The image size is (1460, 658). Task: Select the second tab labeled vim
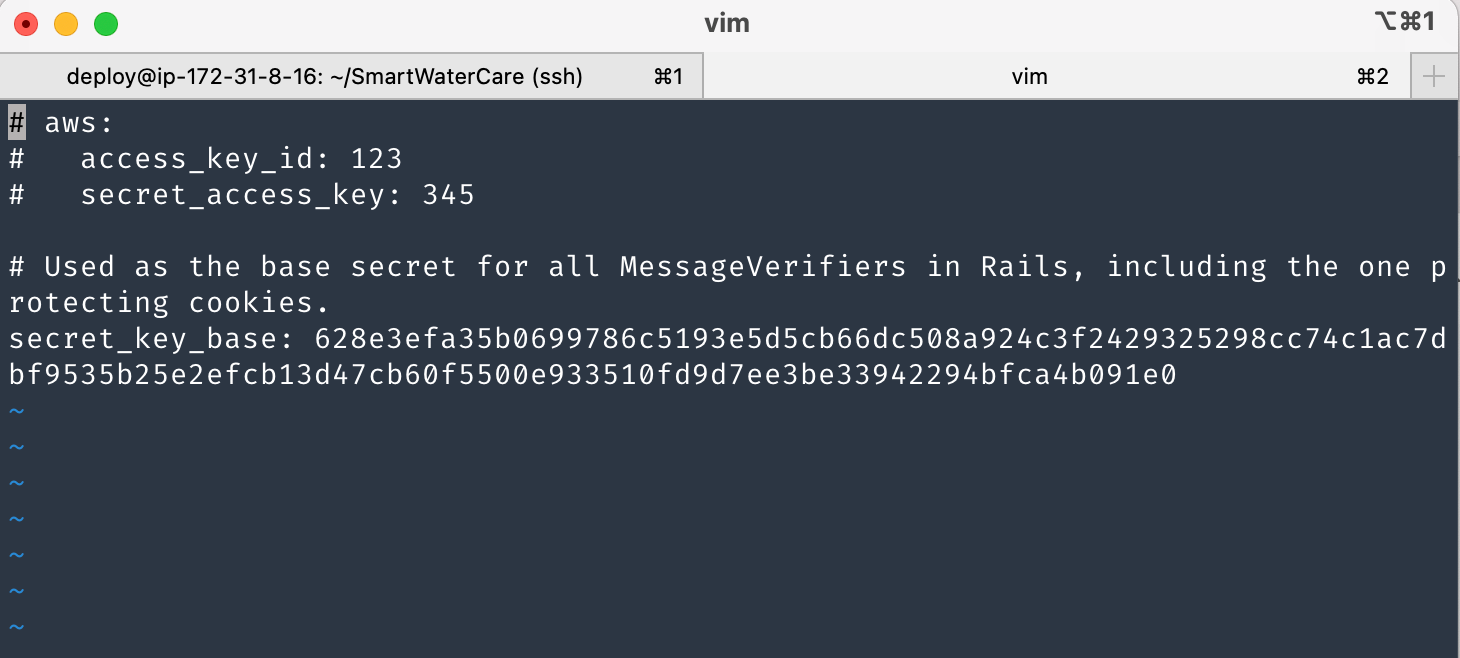point(1029,76)
